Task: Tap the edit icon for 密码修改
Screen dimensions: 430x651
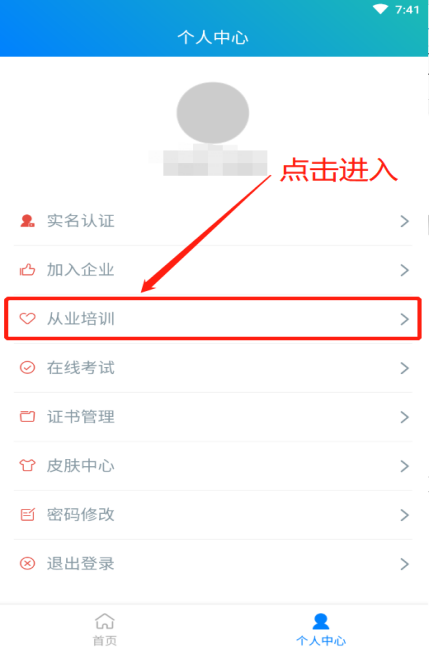Action: [27, 514]
